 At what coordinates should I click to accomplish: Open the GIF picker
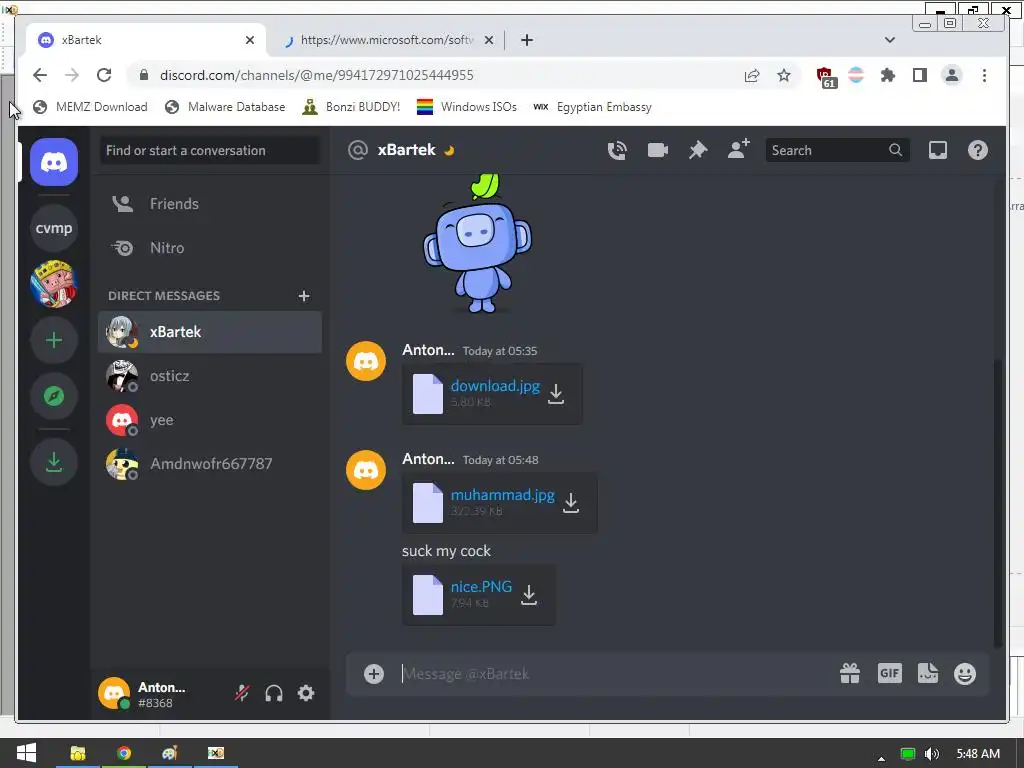pos(889,673)
